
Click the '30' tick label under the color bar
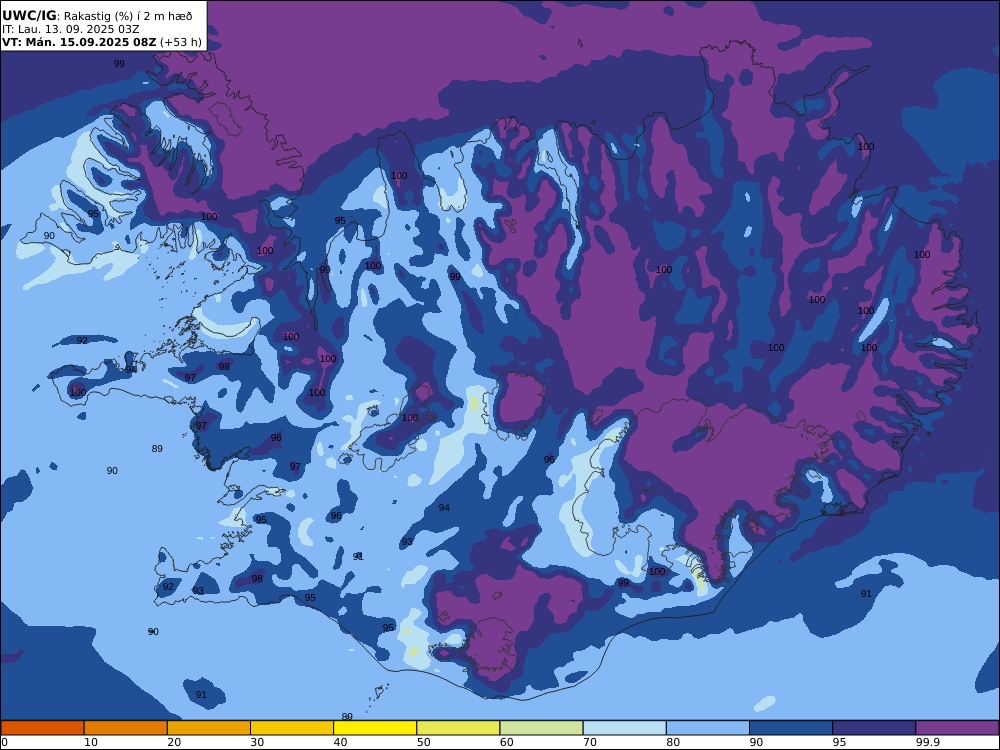coord(257,742)
